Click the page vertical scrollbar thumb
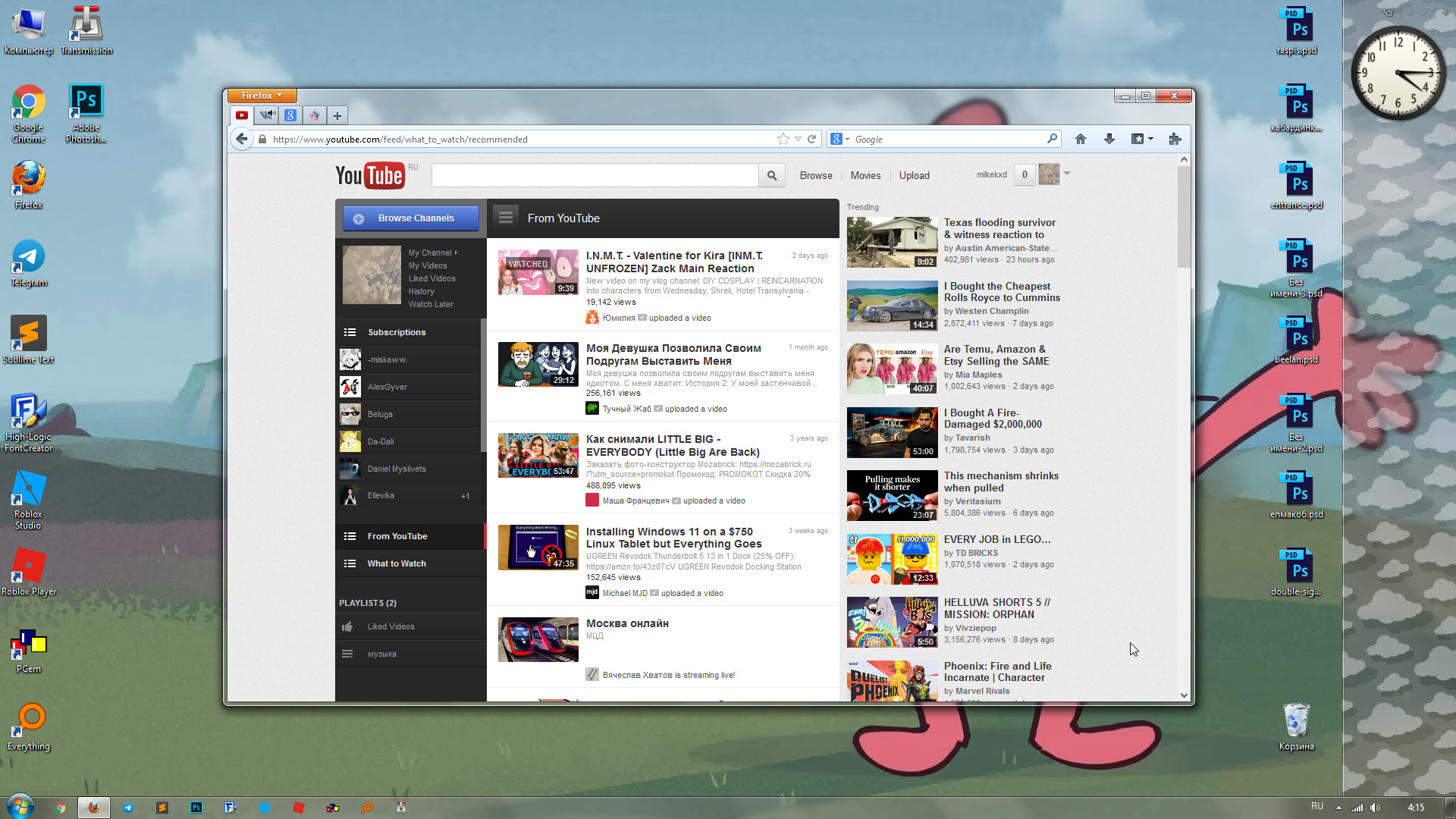Image resolution: width=1456 pixels, height=819 pixels. click(x=1184, y=216)
